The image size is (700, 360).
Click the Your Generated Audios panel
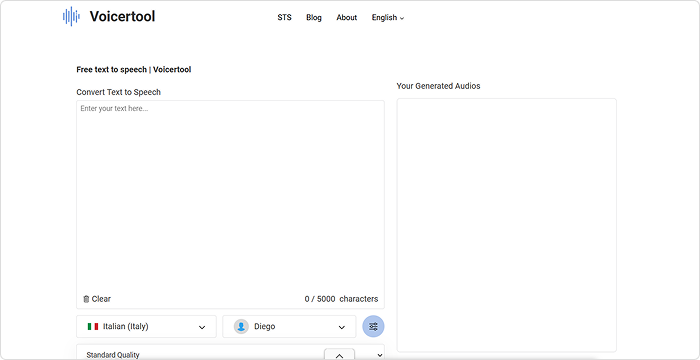click(x=507, y=225)
